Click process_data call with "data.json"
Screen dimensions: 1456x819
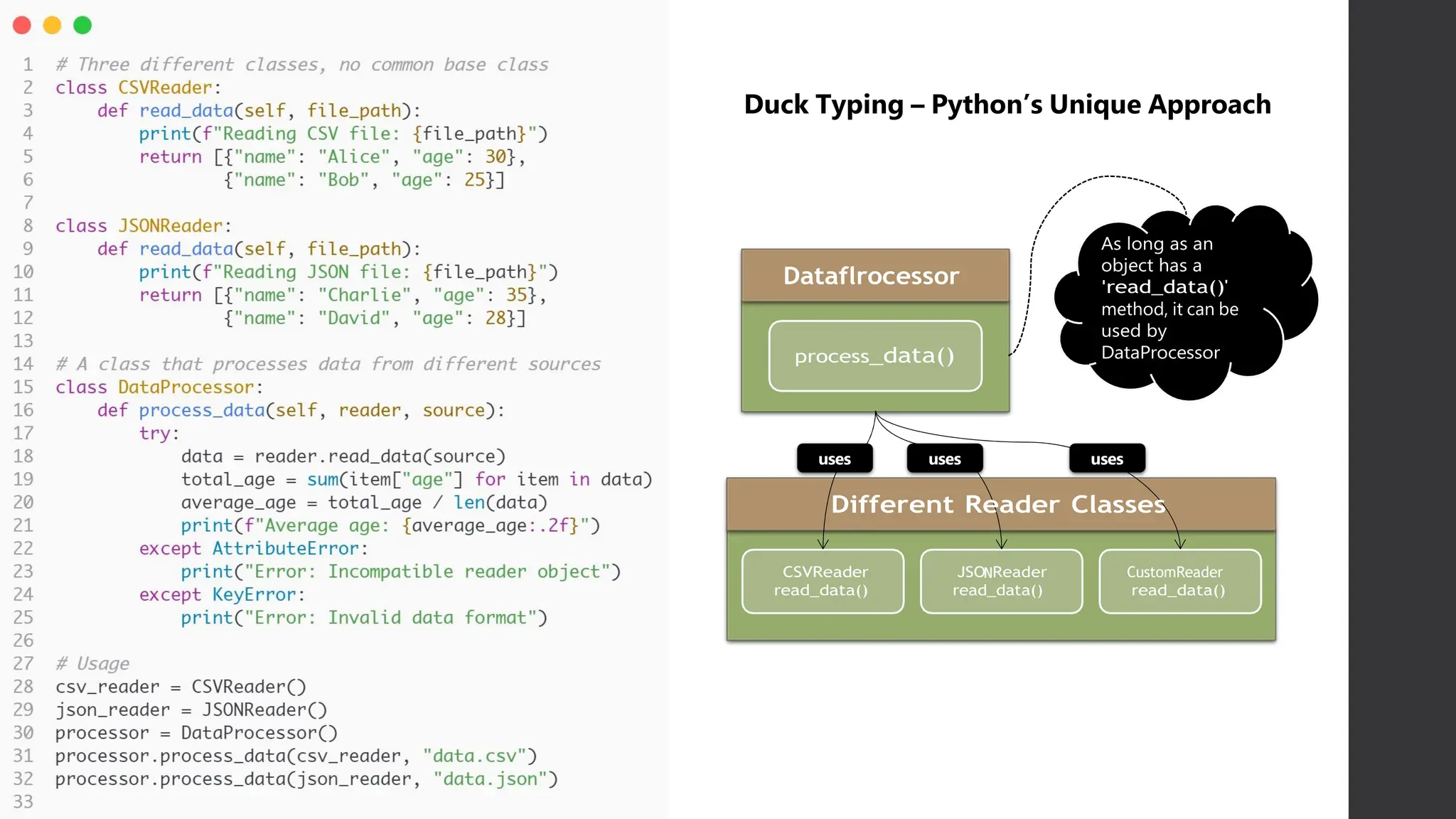click(306, 779)
